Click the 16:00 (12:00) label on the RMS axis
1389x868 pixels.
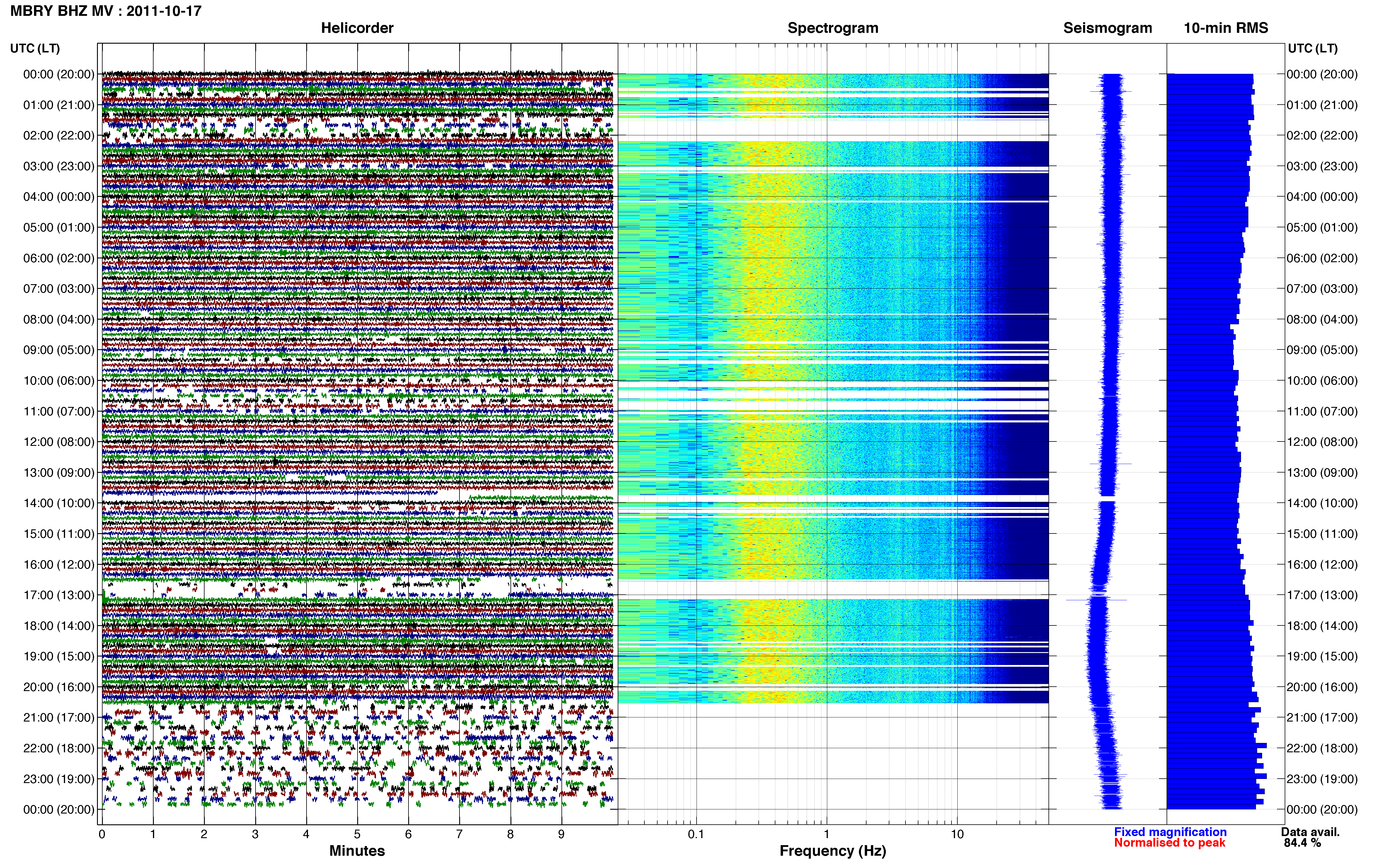coord(1322,565)
